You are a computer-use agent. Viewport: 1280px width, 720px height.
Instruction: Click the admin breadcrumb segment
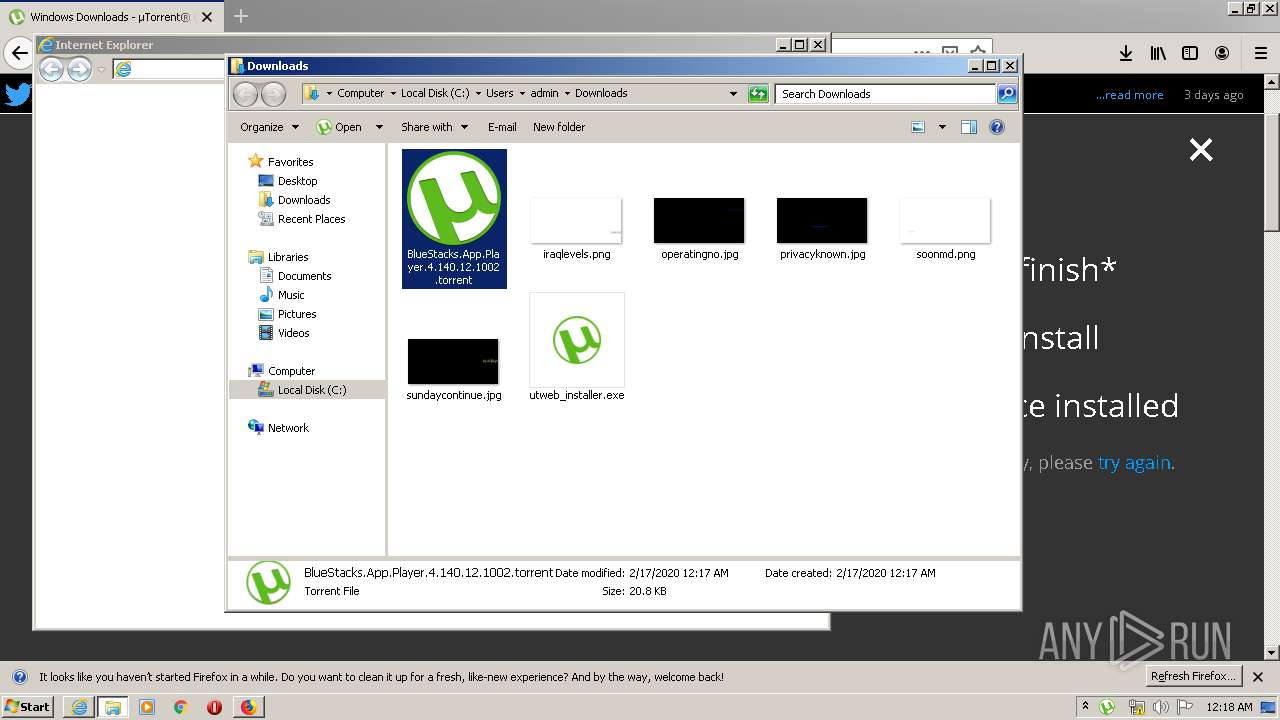pos(544,93)
